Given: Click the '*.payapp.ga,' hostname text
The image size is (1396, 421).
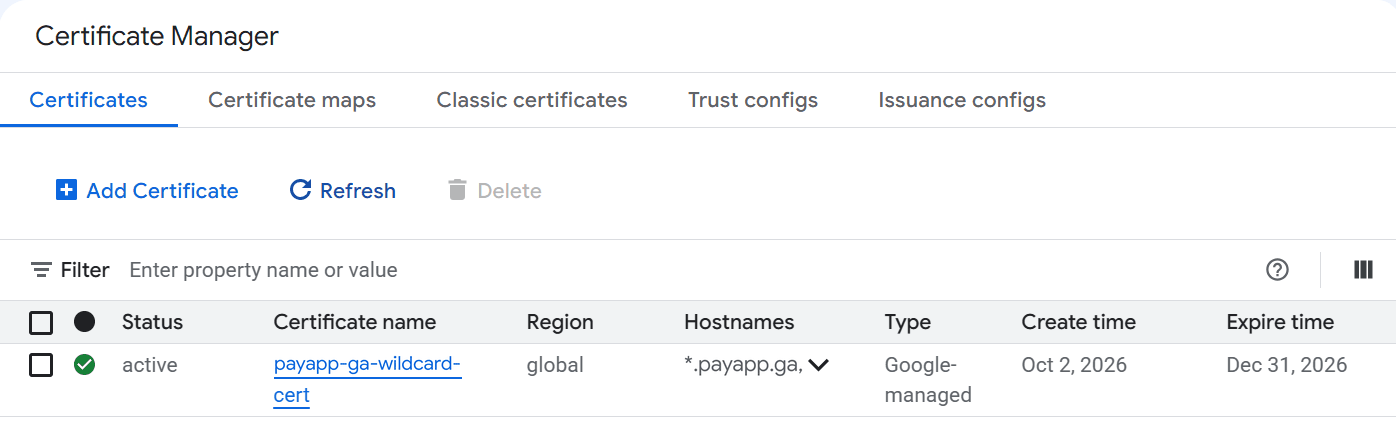Looking at the screenshot, I should pyautogui.click(x=743, y=365).
